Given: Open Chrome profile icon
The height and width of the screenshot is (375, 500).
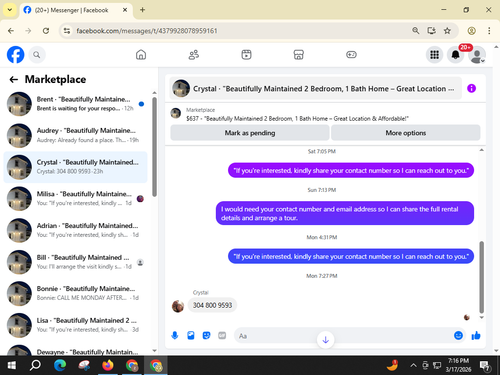Looking at the screenshot, I should [471, 31].
